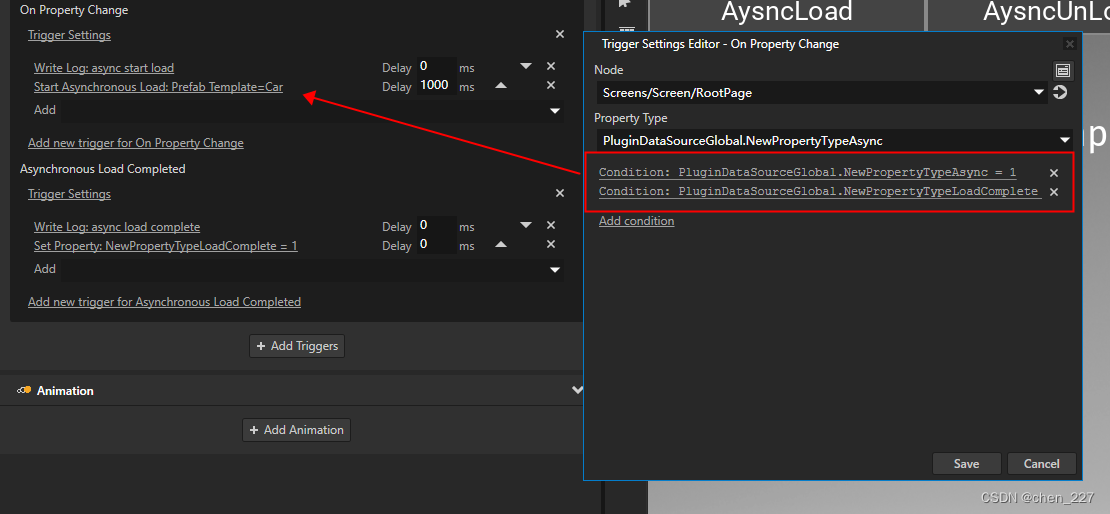Open 'Write Log: async load complete' action
Screen dimensions: 1110x514
(x=117, y=227)
